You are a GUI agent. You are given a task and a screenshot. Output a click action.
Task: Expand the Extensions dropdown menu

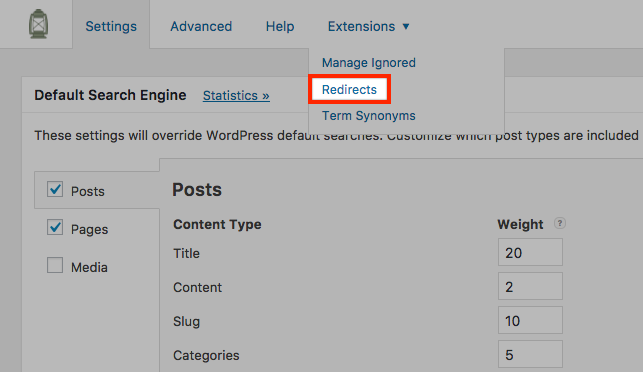[x=368, y=26]
